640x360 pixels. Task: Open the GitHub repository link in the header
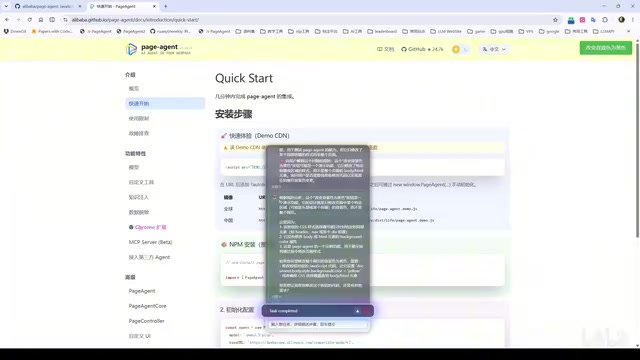coord(422,49)
